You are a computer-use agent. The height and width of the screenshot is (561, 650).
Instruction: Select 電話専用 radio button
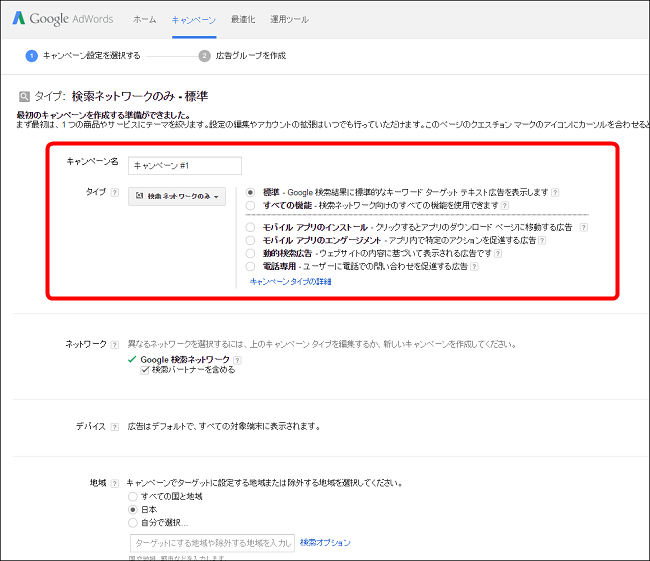click(250, 266)
